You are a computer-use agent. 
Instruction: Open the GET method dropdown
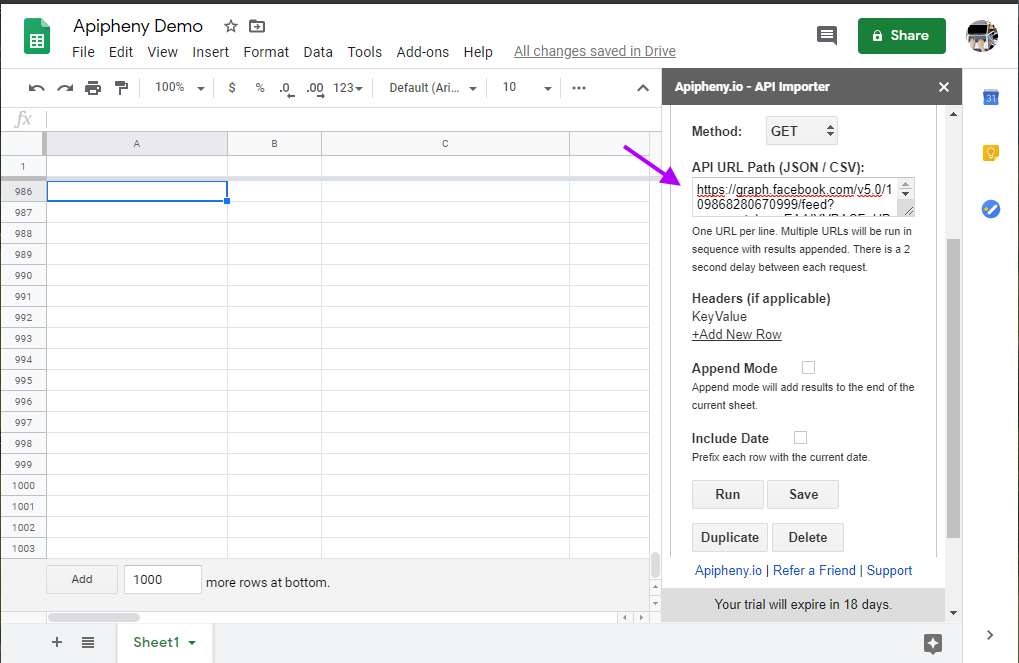tap(802, 131)
